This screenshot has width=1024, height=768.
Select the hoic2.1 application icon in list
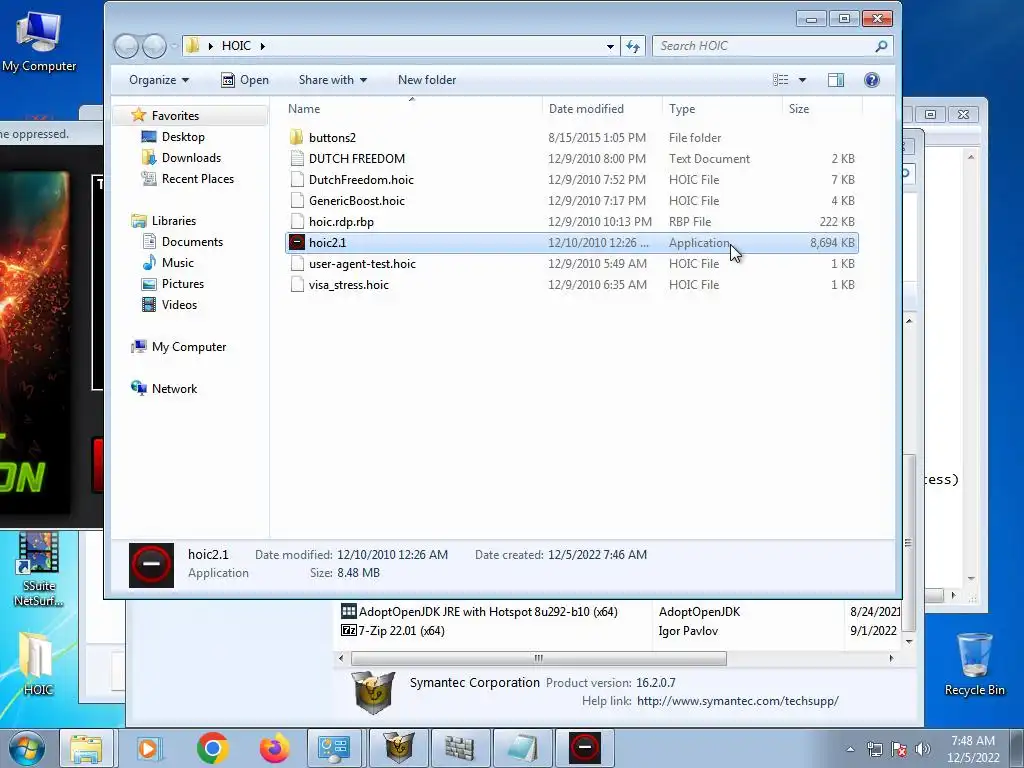[296, 242]
